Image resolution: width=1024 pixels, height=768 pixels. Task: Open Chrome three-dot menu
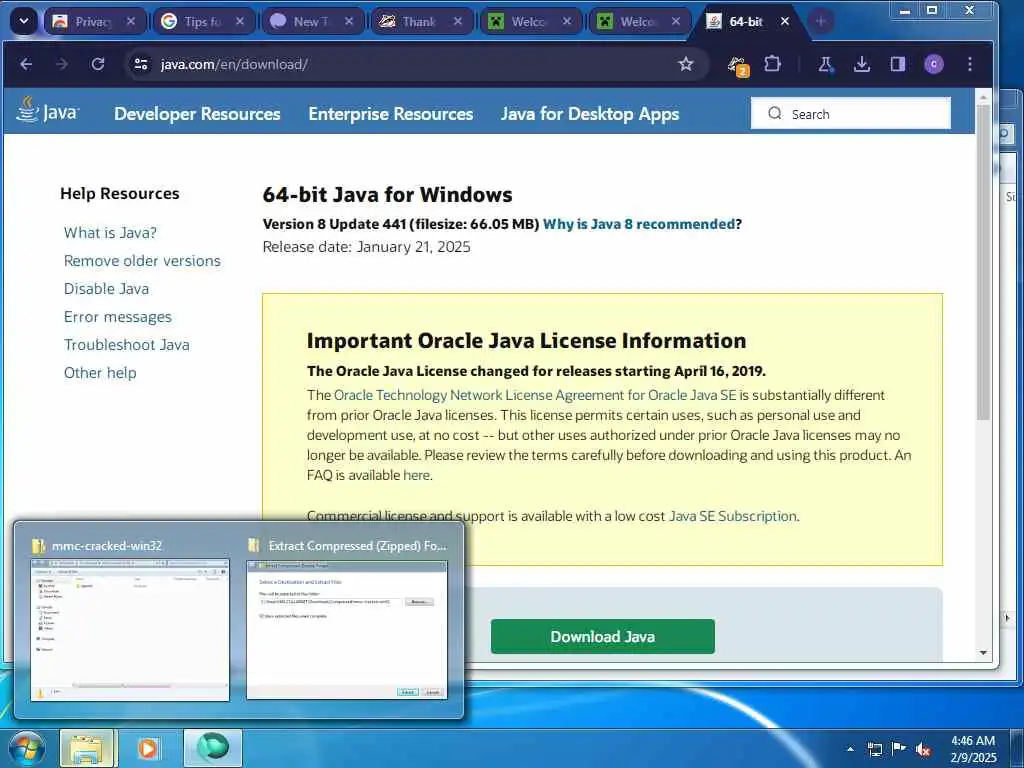tap(970, 64)
